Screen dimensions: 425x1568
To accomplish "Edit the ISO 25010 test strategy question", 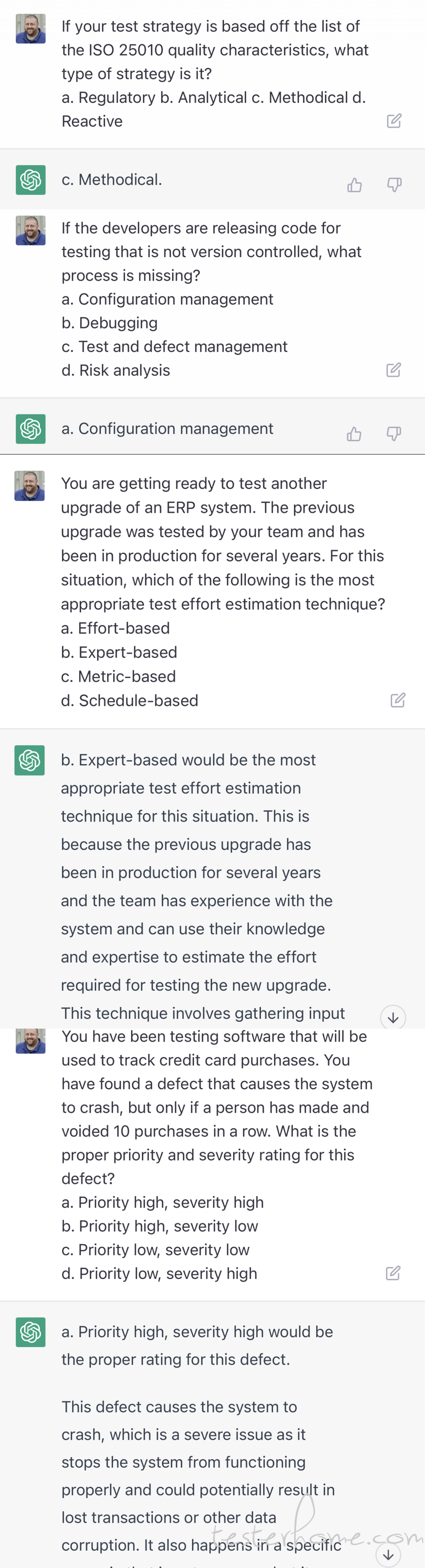I will pos(394,120).
